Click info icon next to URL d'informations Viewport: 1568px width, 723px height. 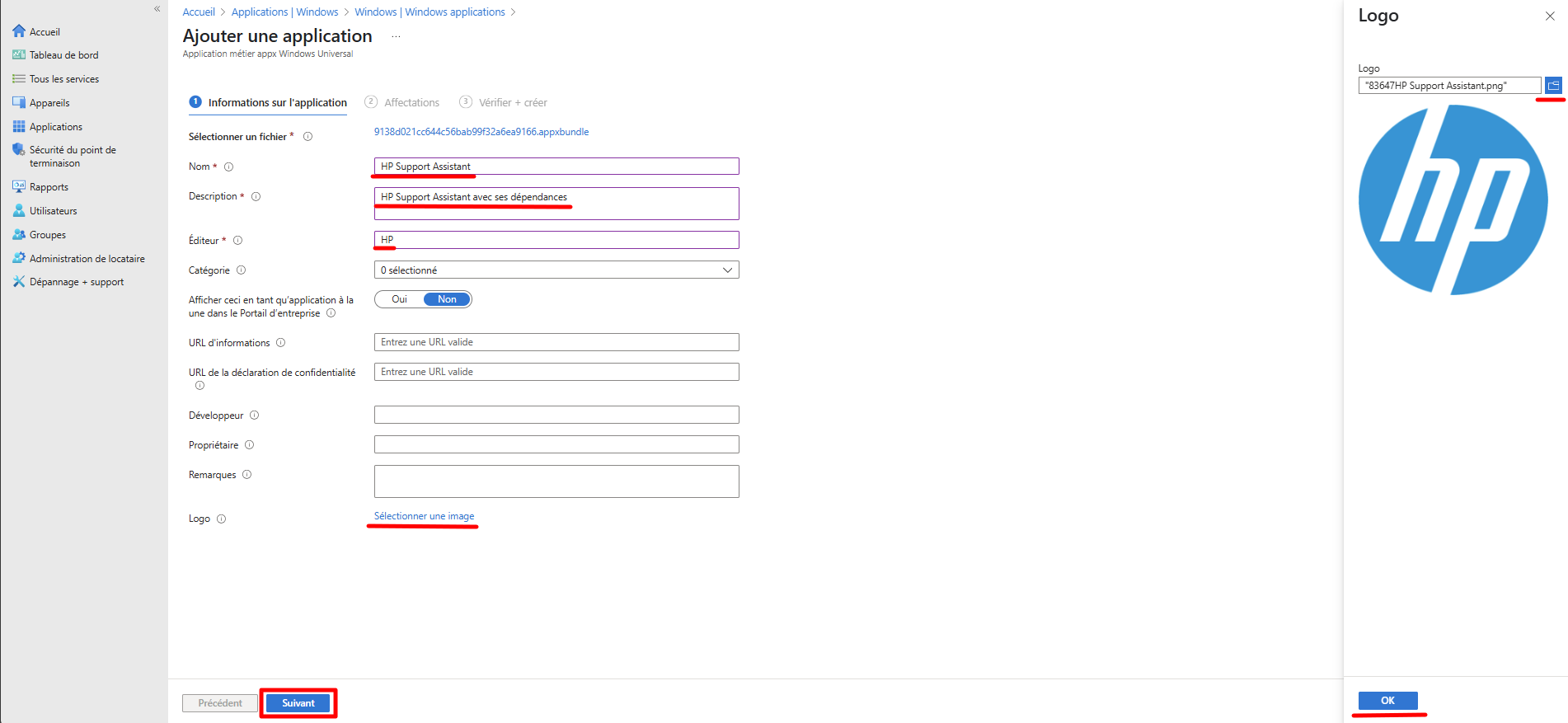[x=280, y=343]
